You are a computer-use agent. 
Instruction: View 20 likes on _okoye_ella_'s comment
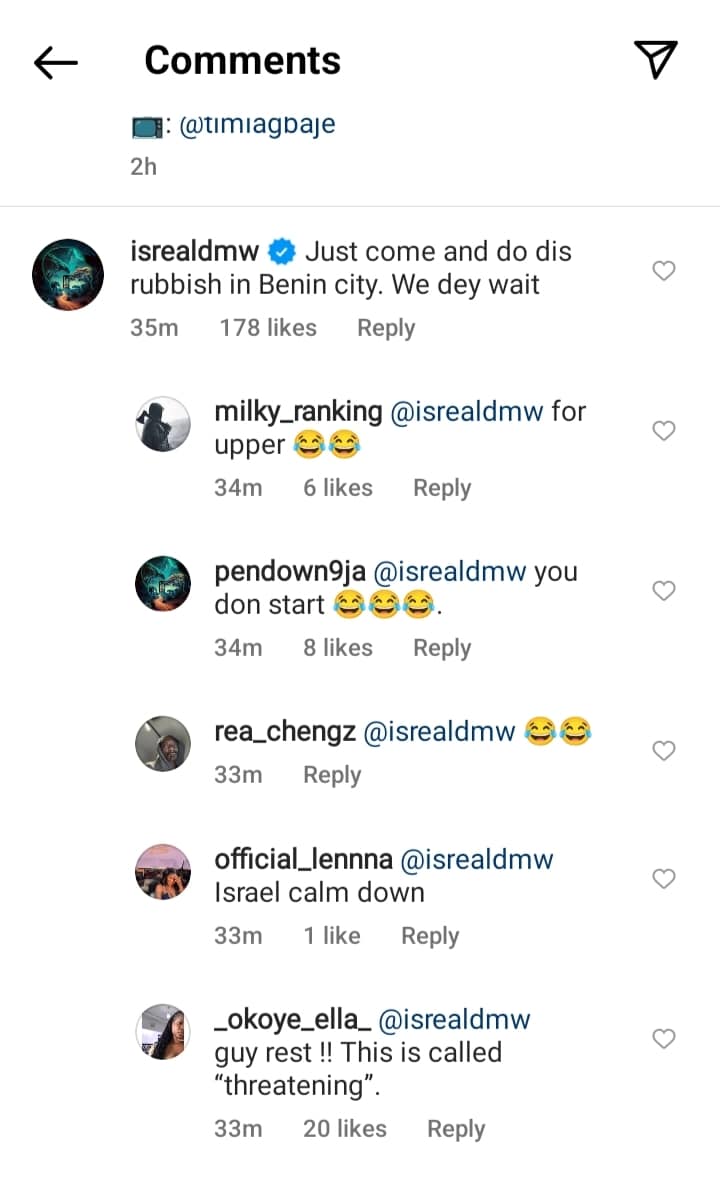coord(345,1128)
